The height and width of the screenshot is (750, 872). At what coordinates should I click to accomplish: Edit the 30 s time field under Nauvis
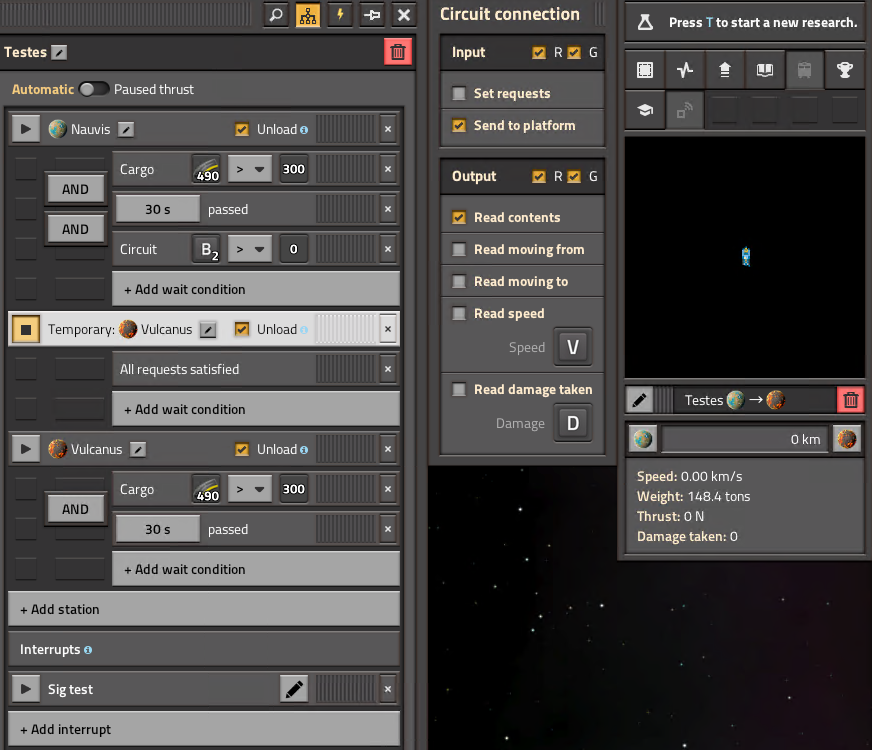(x=158, y=209)
